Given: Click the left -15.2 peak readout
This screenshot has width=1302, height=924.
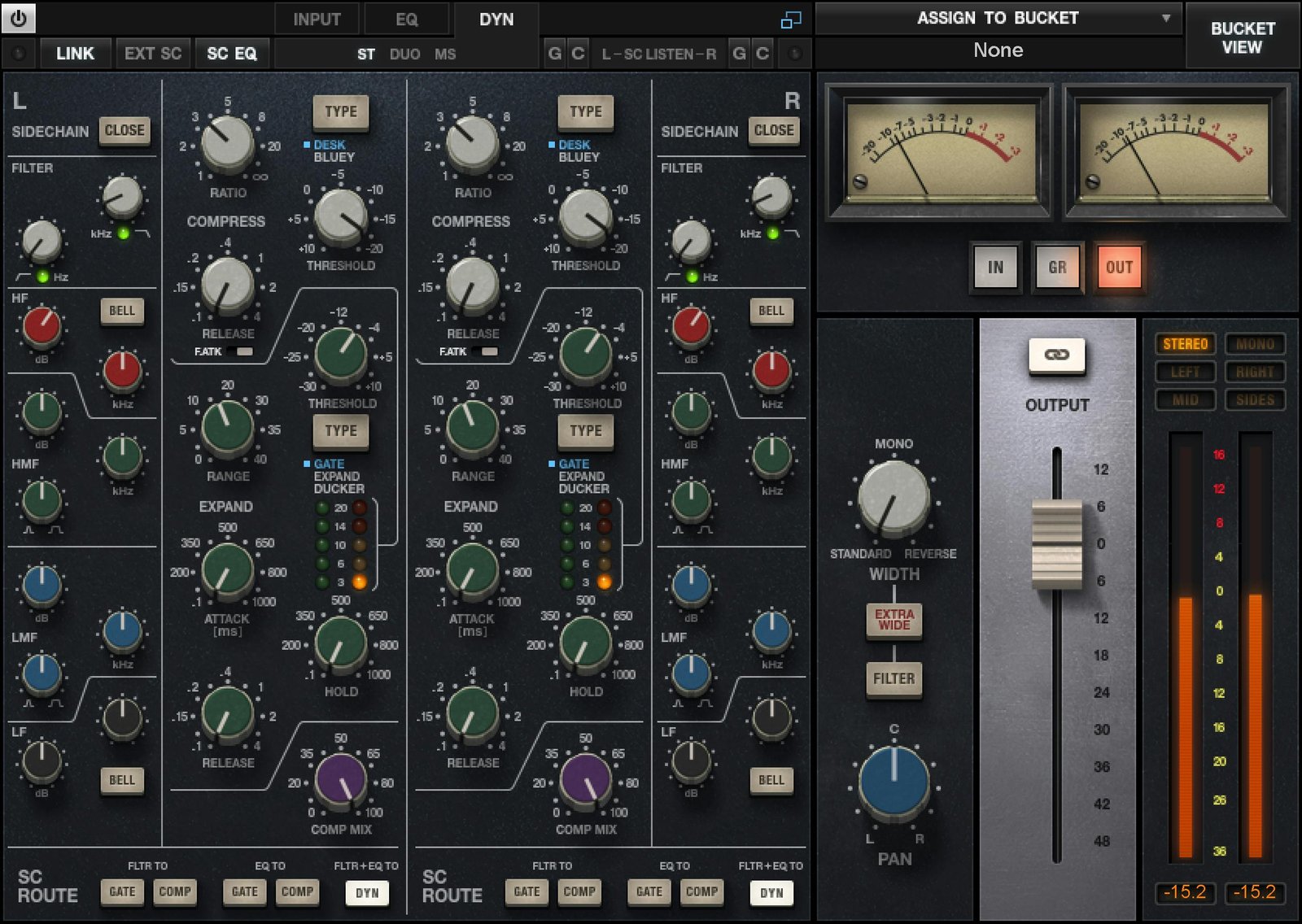Looking at the screenshot, I should coord(1184,892).
